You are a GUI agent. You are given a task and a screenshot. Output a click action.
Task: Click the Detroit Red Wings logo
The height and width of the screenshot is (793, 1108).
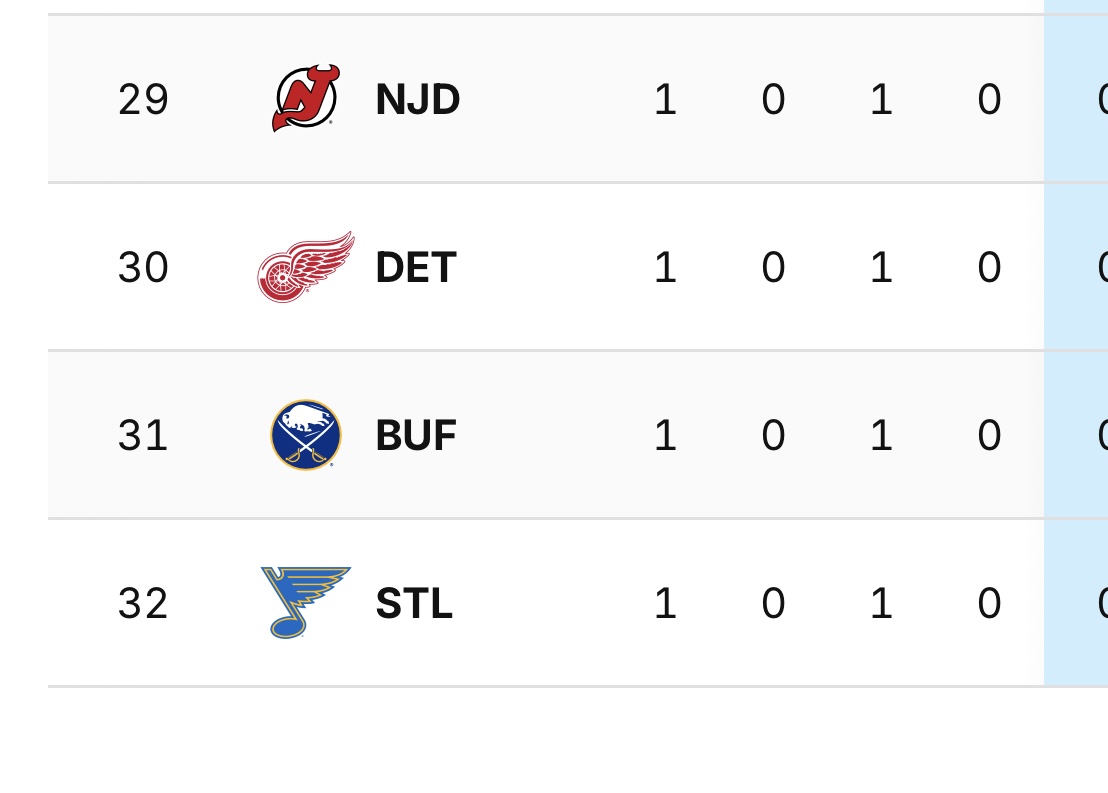click(x=306, y=267)
